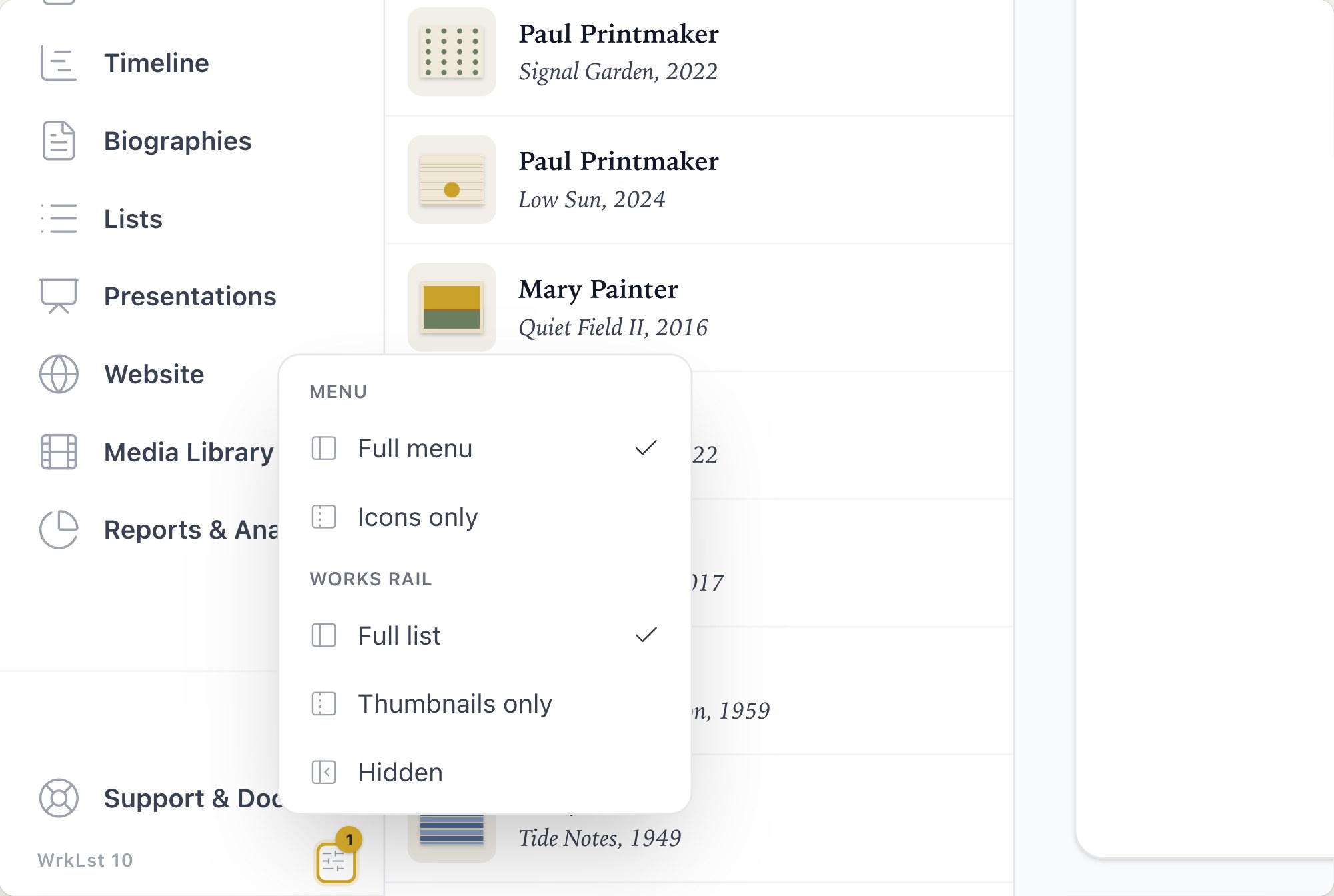This screenshot has height=896, width=1334.
Task: Click the Support lifebuoy icon
Action: pos(59,798)
